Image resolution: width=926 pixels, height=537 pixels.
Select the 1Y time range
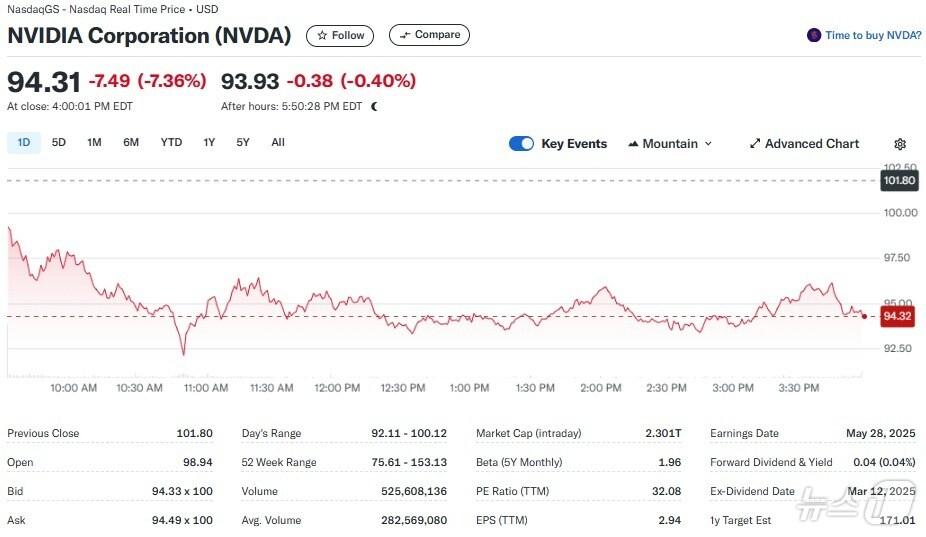tap(209, 142)
